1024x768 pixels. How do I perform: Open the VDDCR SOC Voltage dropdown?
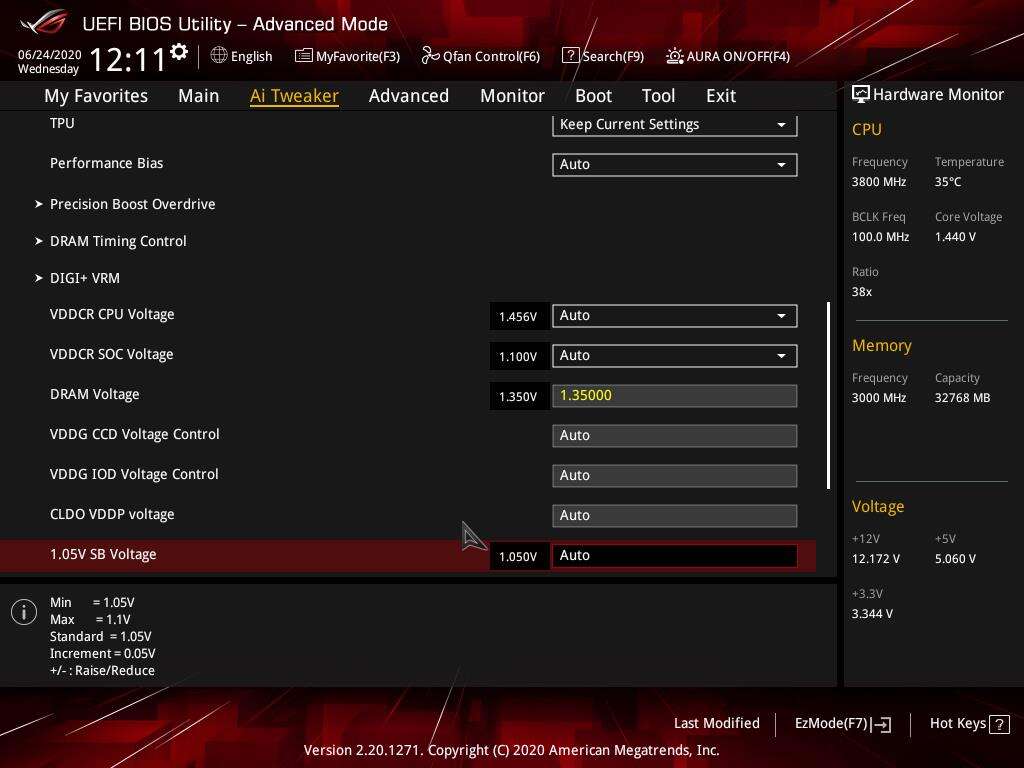[x=674, y=356]
